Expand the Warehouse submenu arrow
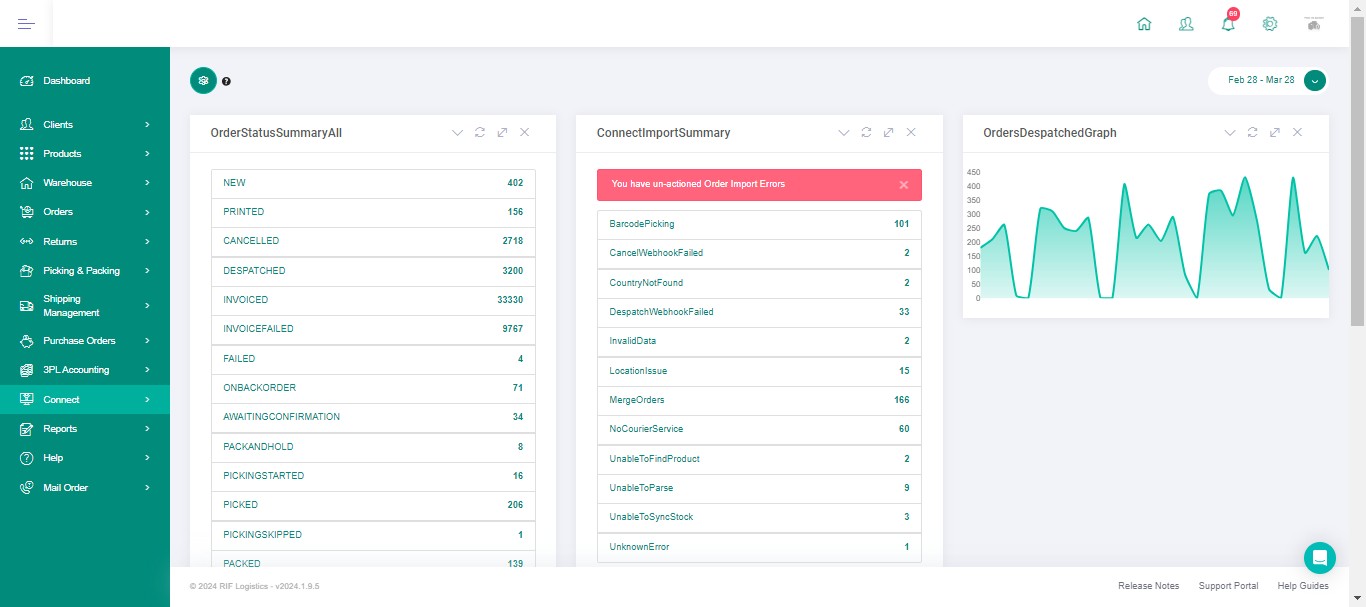The height and width of the screenshot is (607, 1366). point(147,183)
